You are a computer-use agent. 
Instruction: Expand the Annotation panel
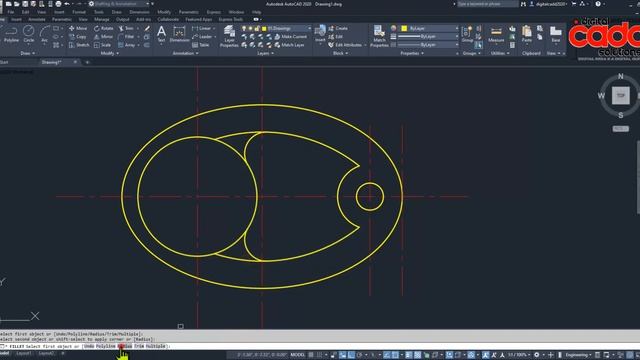pyautogui.click(x=185, y=53)
